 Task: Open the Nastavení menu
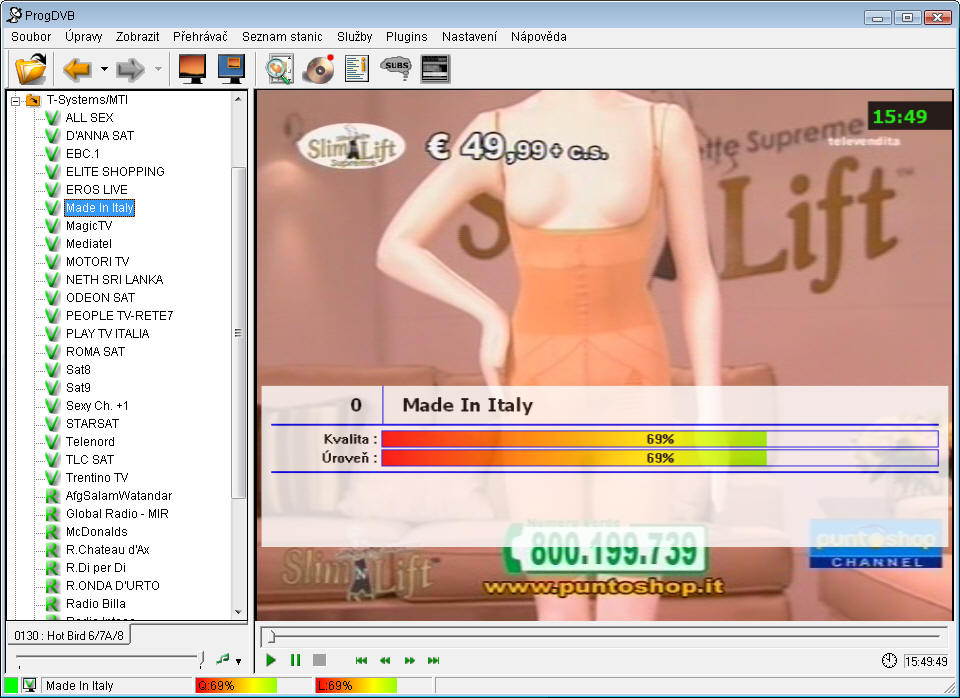(469, 36)
